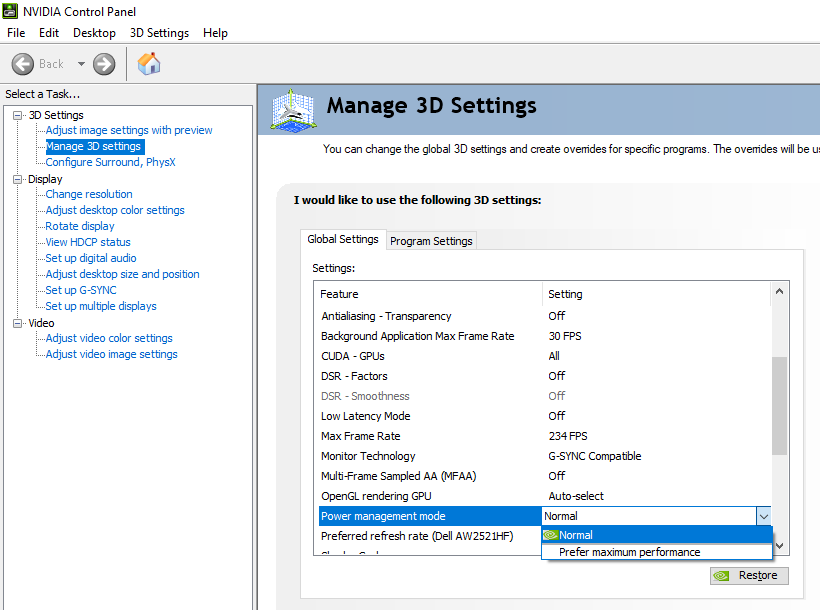Screen dimensions: 820x610
Task: Open Configure Surround, PhysX
Action: point(110,162)
